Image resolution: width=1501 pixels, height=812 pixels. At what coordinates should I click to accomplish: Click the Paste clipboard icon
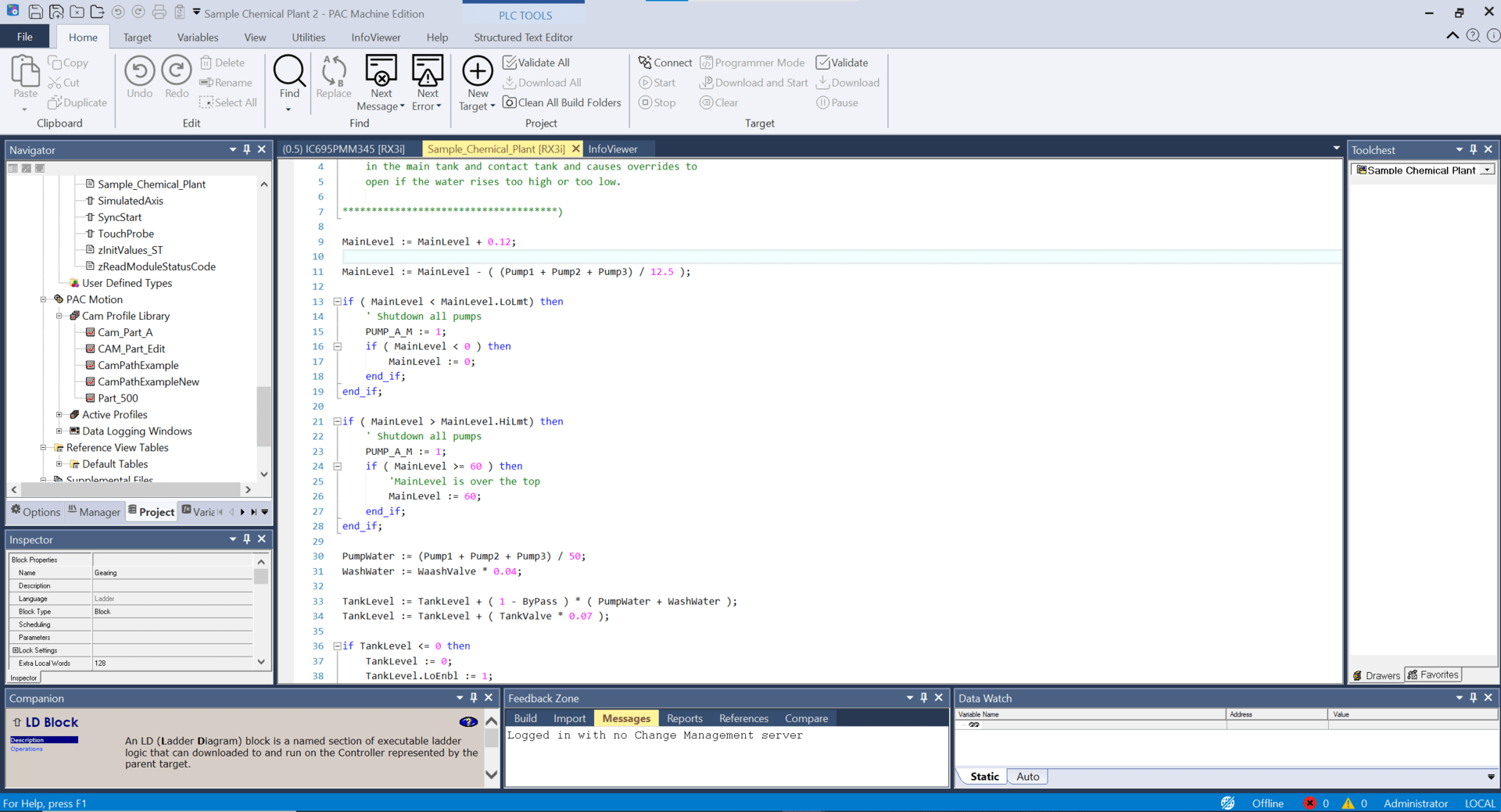(x=25, y=72)
